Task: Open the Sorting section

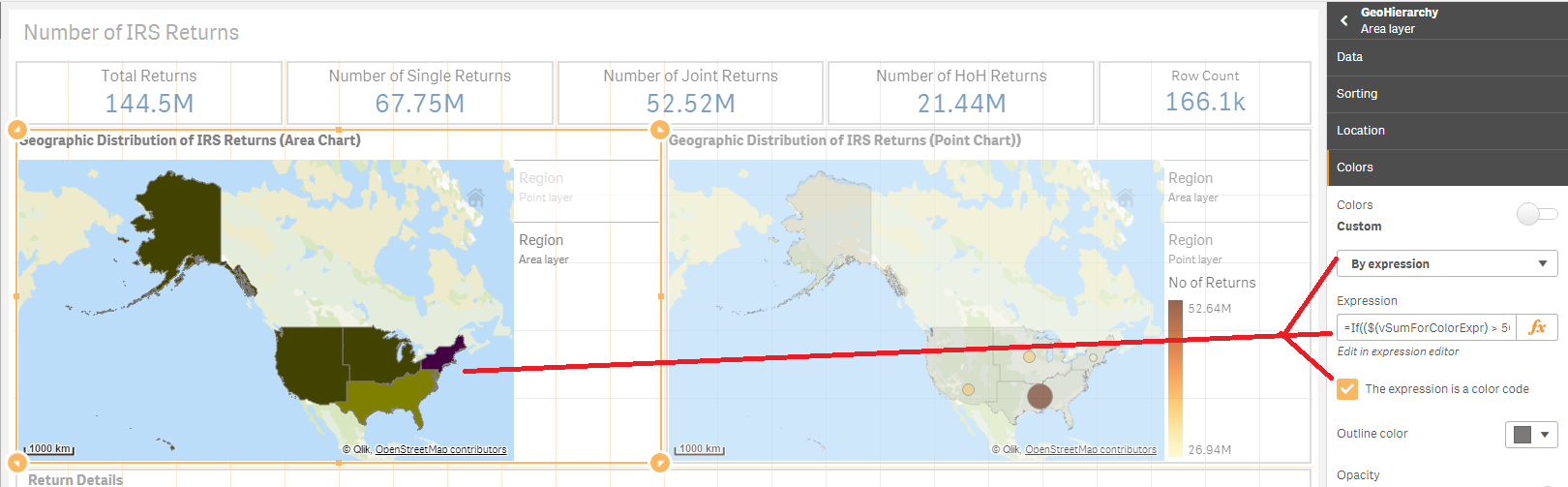Action: (1447, 94)
